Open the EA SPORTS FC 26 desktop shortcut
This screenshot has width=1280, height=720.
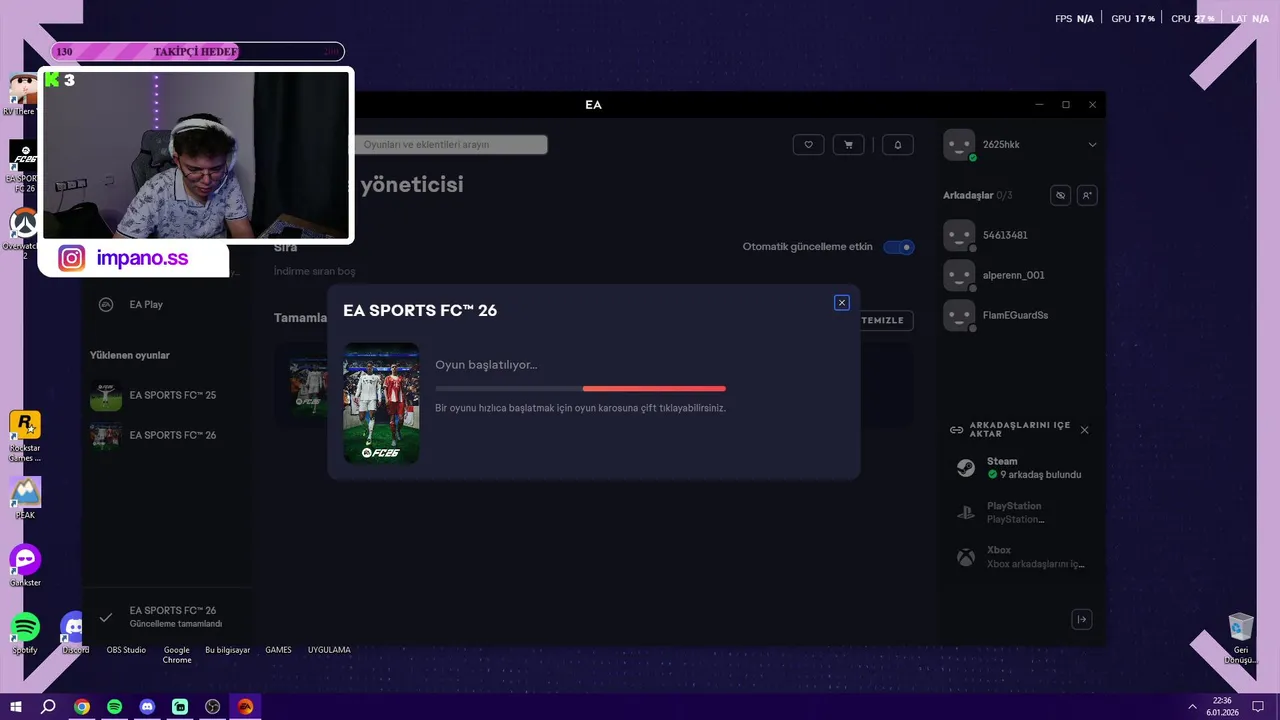click(23, 165)
